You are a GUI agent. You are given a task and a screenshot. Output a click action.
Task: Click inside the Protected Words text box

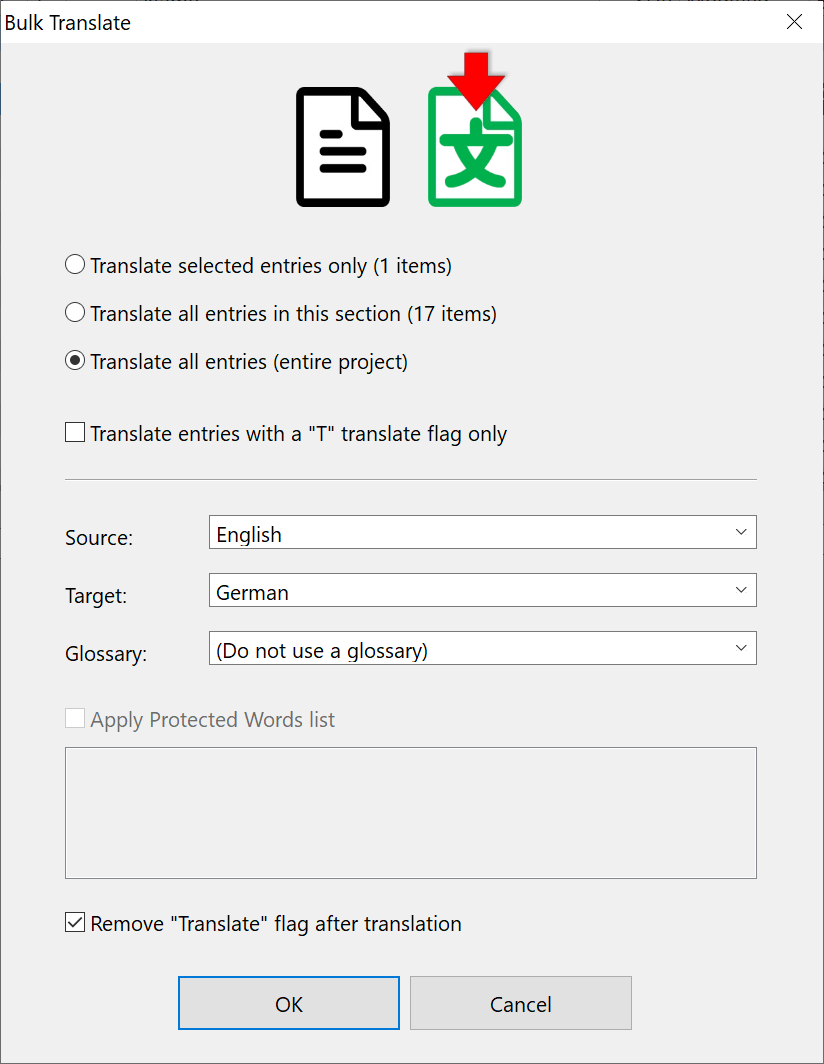pos(411,813)
